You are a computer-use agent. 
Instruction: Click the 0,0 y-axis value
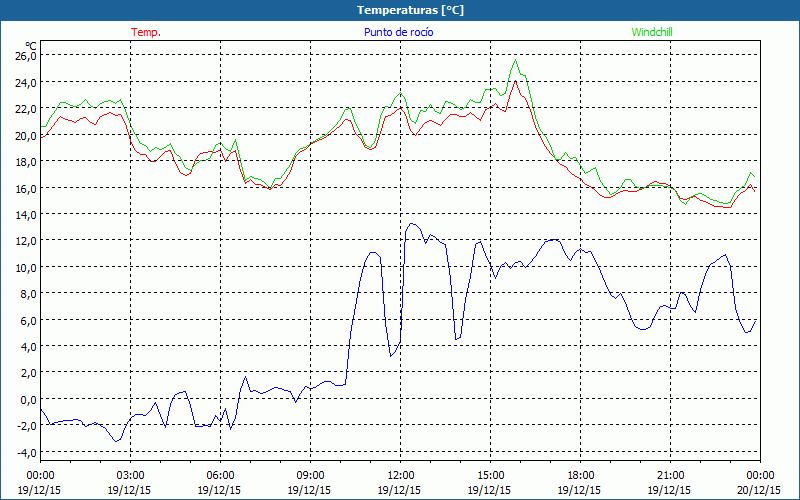pos(28,399)
